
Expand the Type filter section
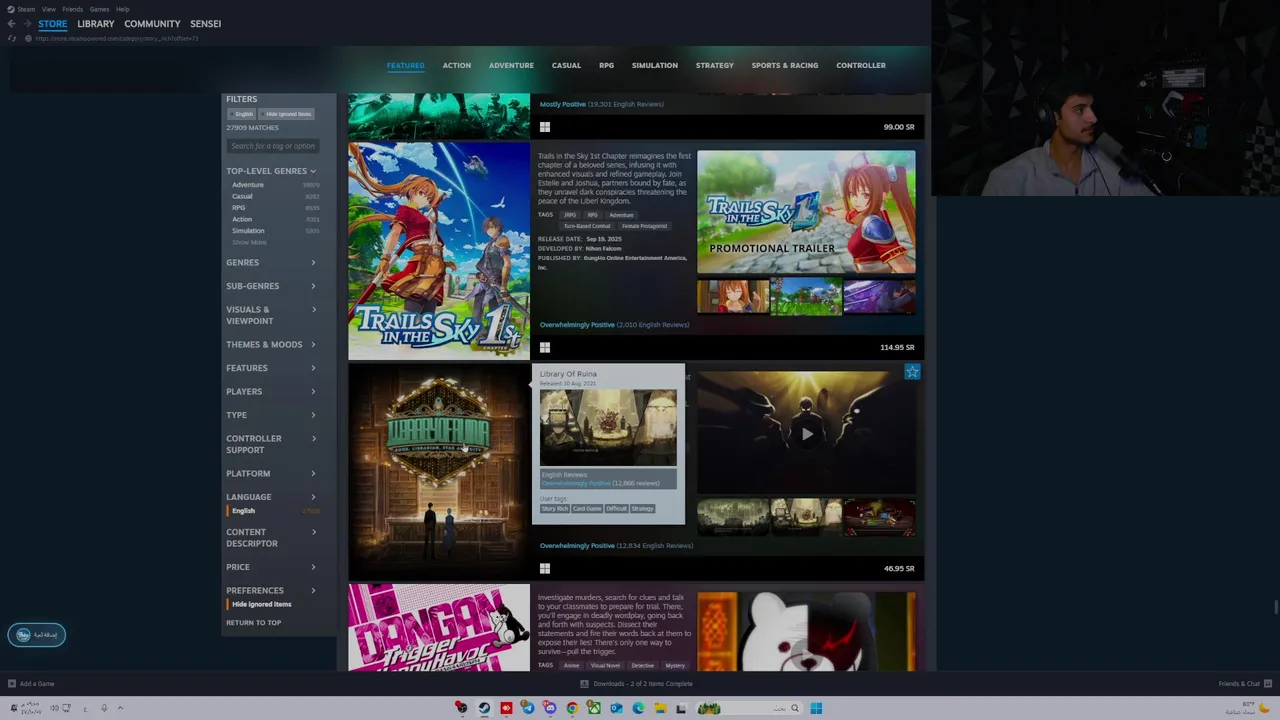pyautogui.click(x=271, y=415)
